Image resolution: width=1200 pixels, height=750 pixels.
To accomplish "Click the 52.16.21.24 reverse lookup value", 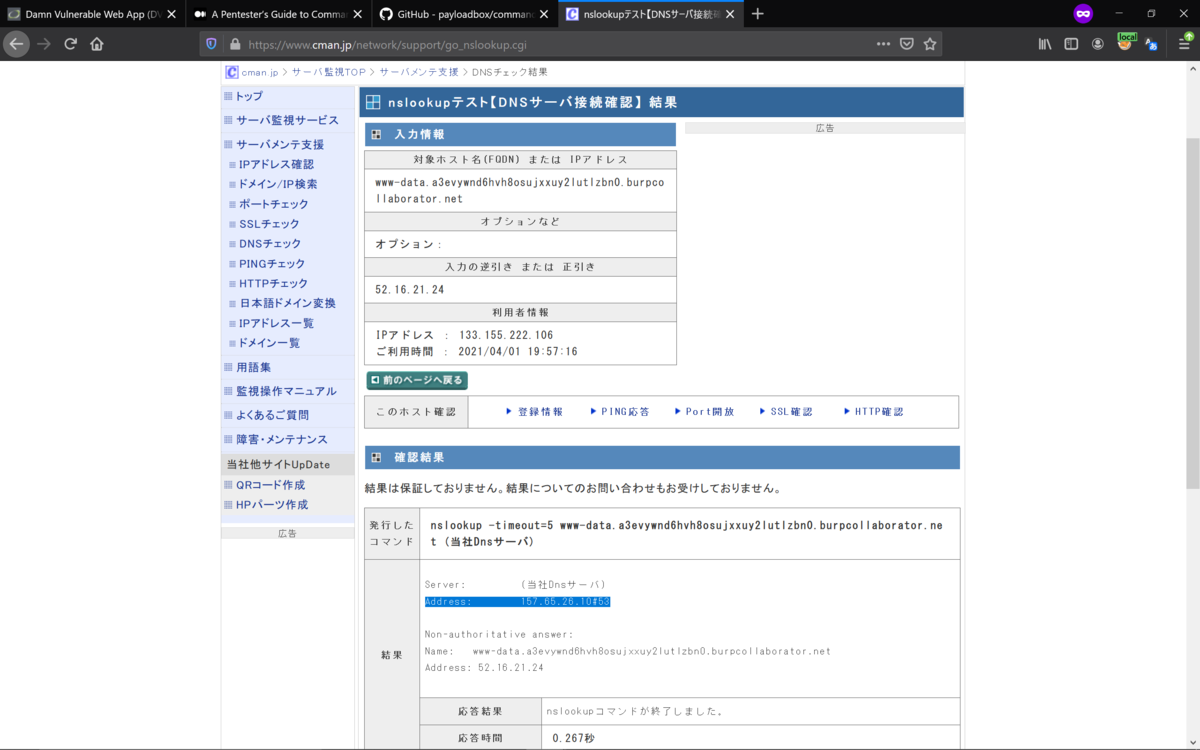I will click(x=409, y=290).
